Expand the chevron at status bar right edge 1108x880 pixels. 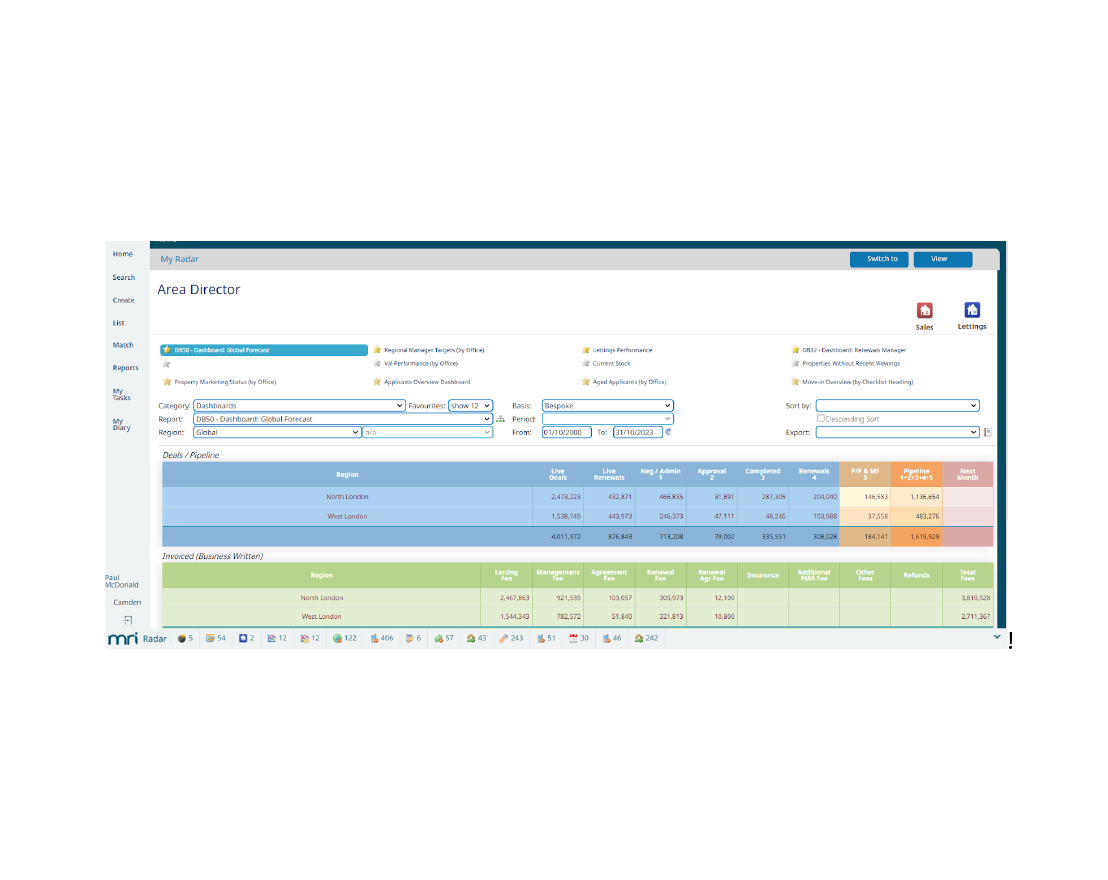[996, 637]
